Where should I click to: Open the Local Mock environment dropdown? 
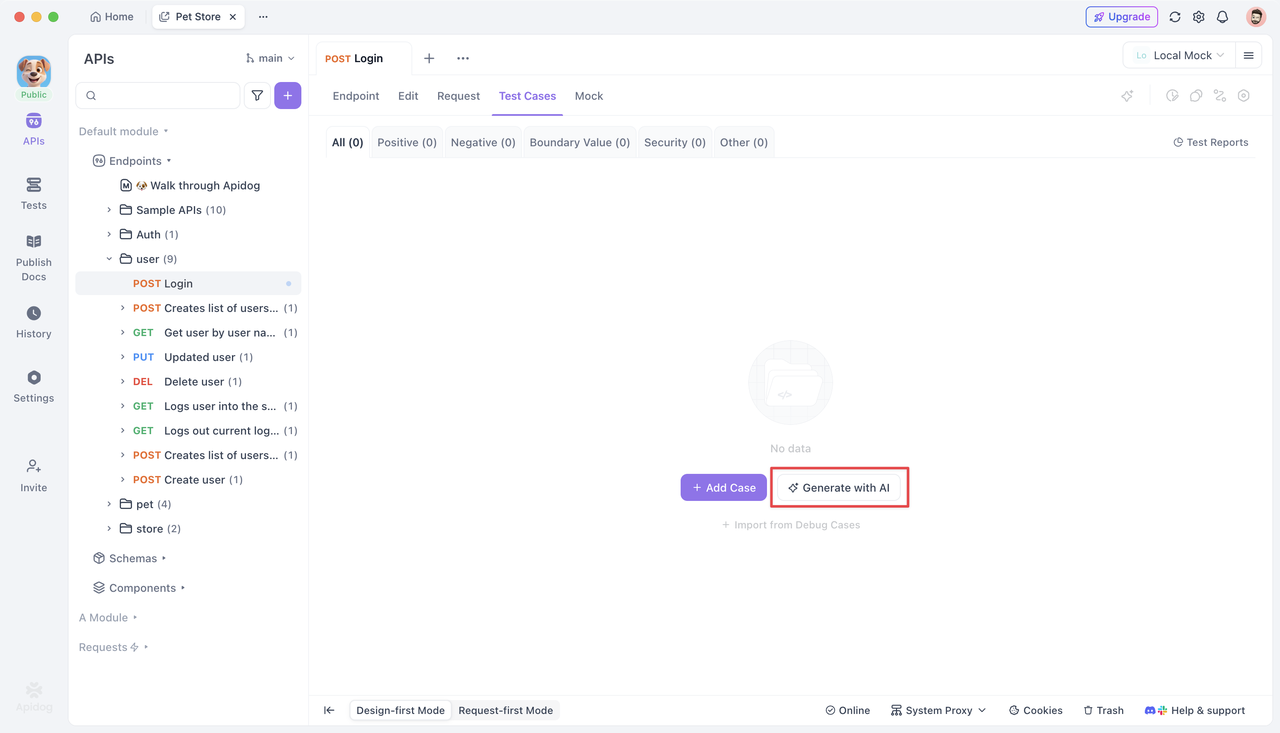(1179, 56)
